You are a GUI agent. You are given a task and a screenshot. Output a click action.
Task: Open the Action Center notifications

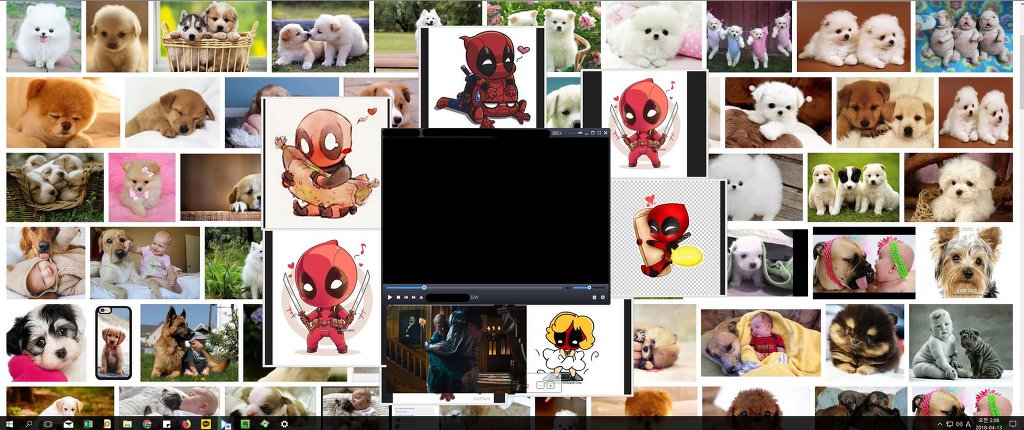click(1013, 424)
